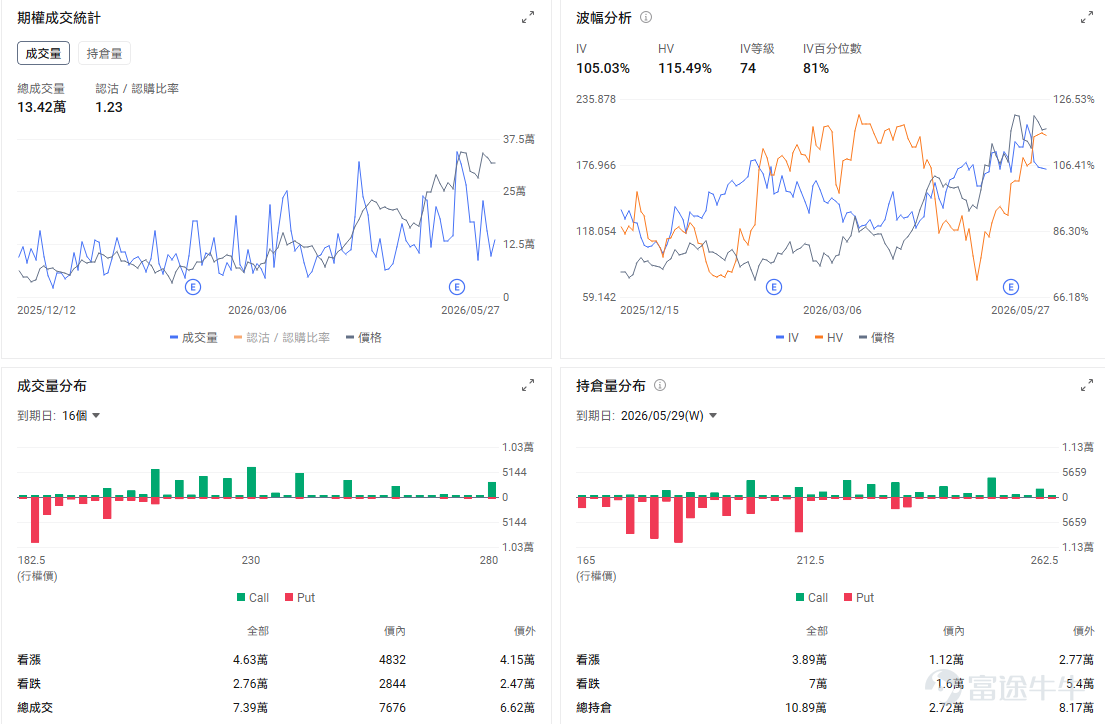This screenshot has width=1105, height=724.
Task: Click the 看漲 價外 value 4.15萬
Action: (x=517, y=660)
